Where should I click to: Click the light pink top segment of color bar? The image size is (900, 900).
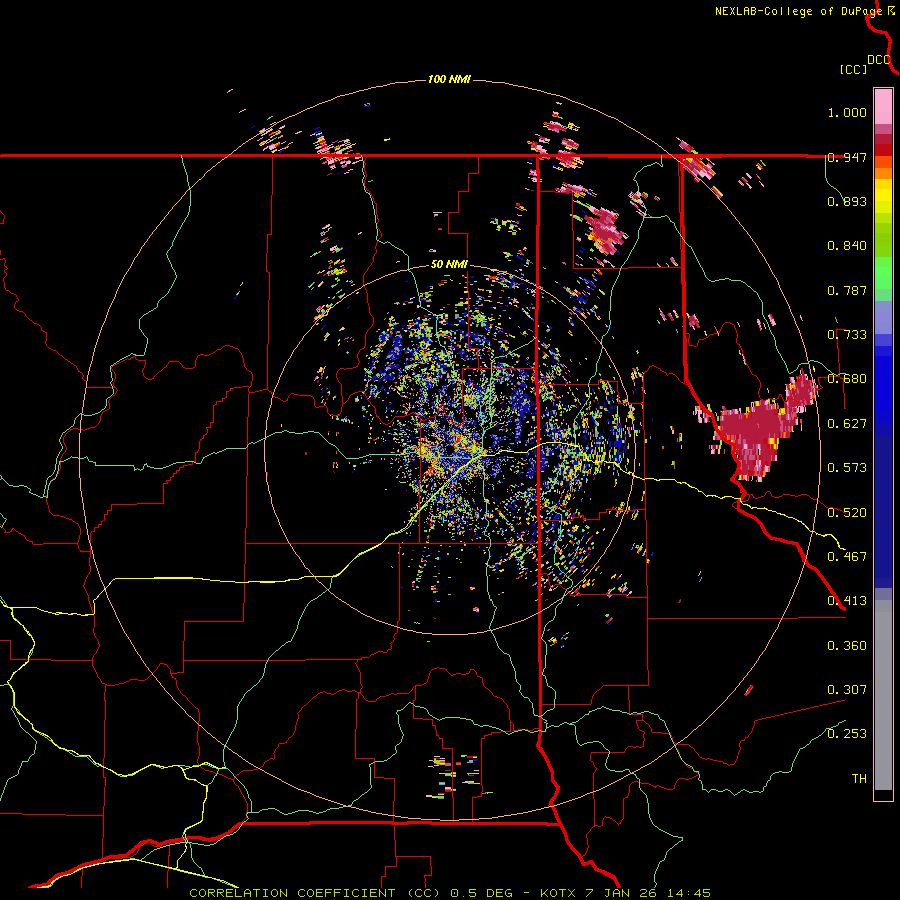click(883, 106)
